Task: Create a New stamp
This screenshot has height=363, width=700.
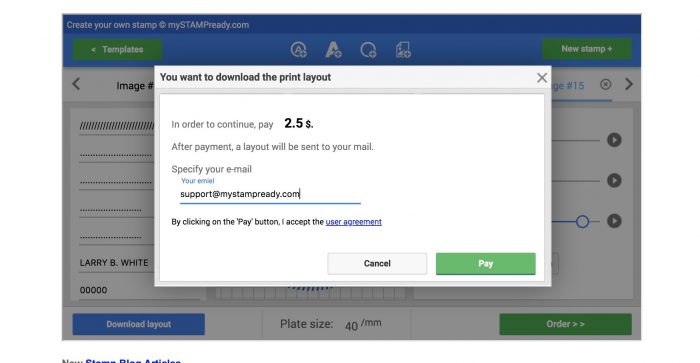Action: [x=587, y=49]
